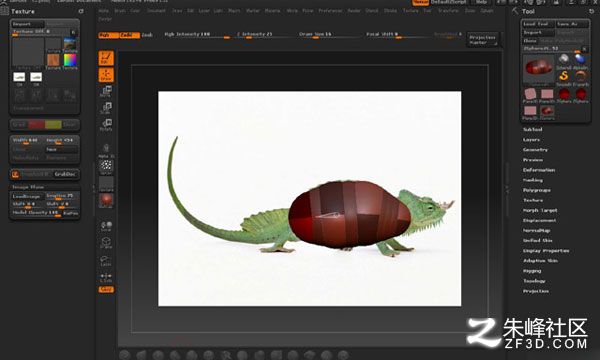Expand the Projection subpalette
The height and width of the screenshot is (360, 600).
pos(536,291)
